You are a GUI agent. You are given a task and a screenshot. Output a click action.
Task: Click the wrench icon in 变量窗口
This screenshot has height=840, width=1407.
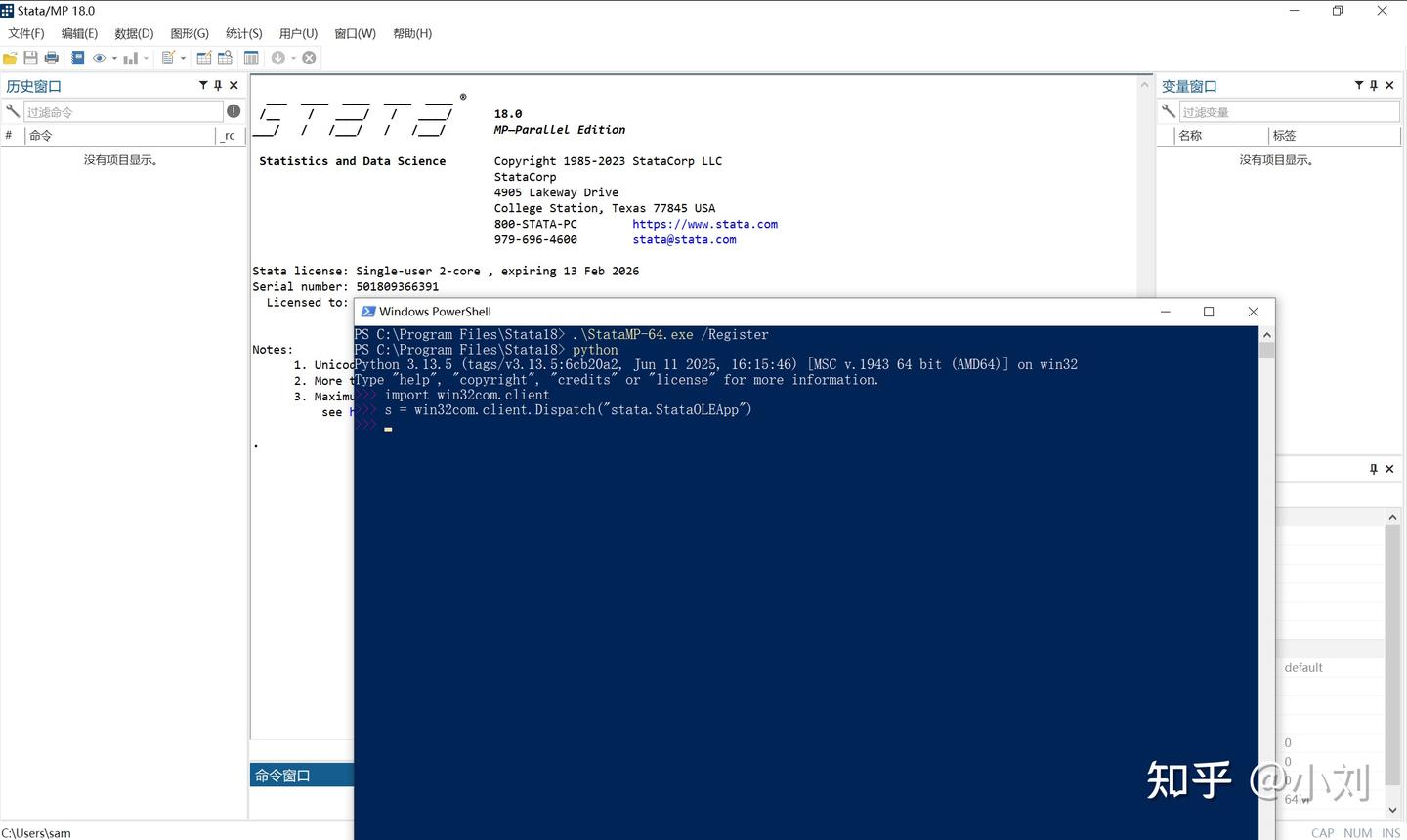[x=1168, y=111]
